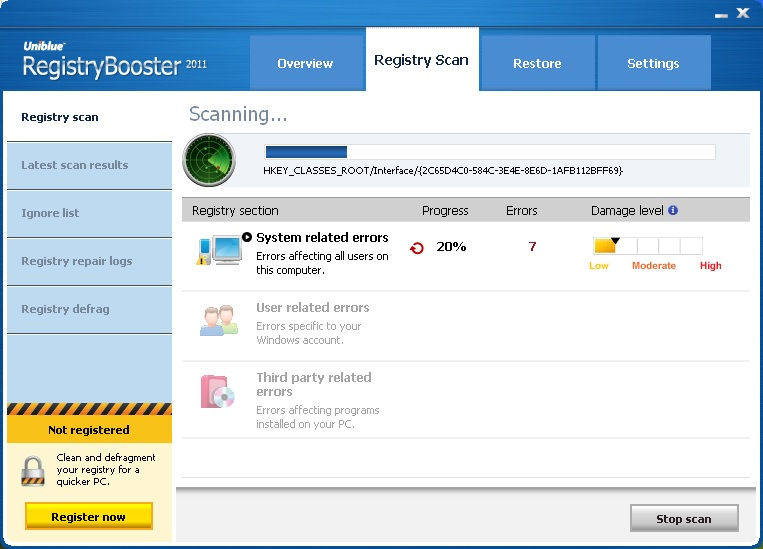
Task: Click 'Errors specific to your Windows account' description
Action: pyautogui.click(x=309, y=333)
